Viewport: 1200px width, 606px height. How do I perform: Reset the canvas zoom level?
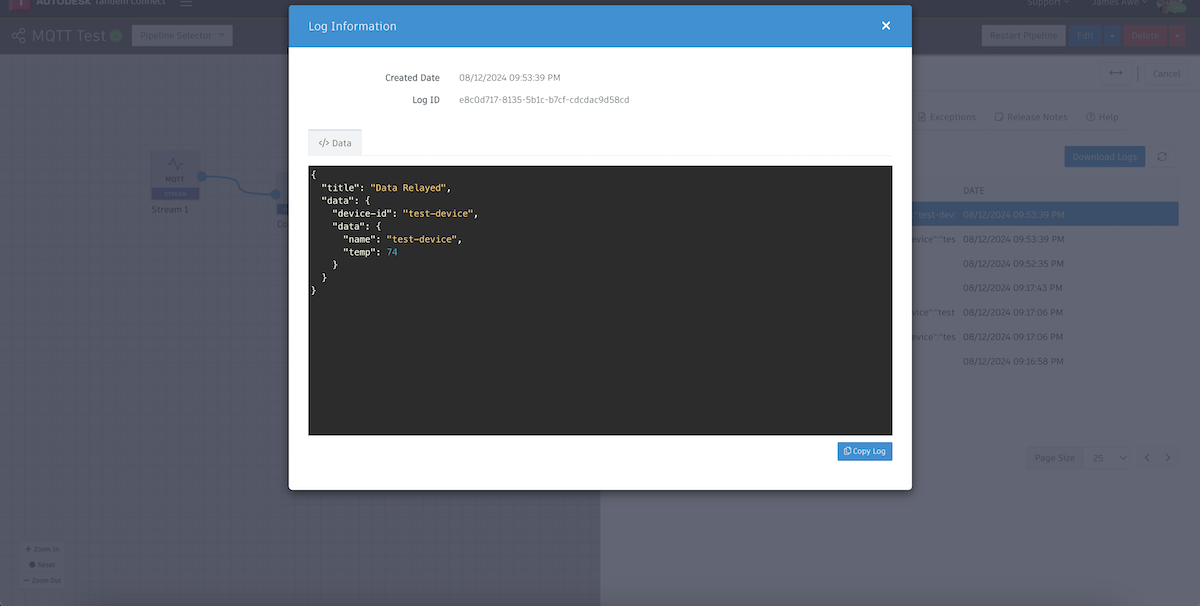(x=42, y=564)
